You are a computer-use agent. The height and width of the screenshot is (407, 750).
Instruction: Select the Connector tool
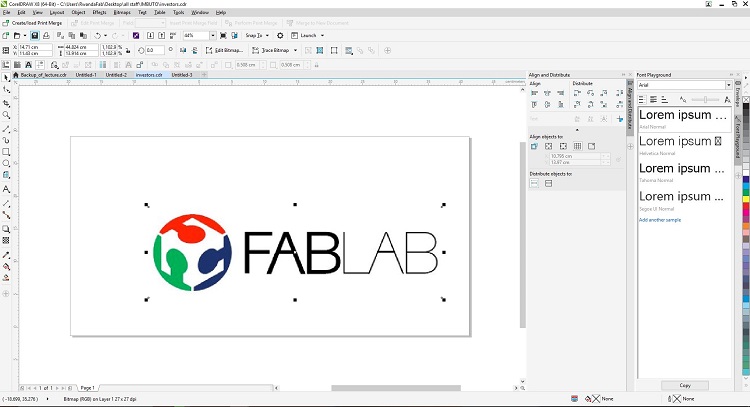6,215
